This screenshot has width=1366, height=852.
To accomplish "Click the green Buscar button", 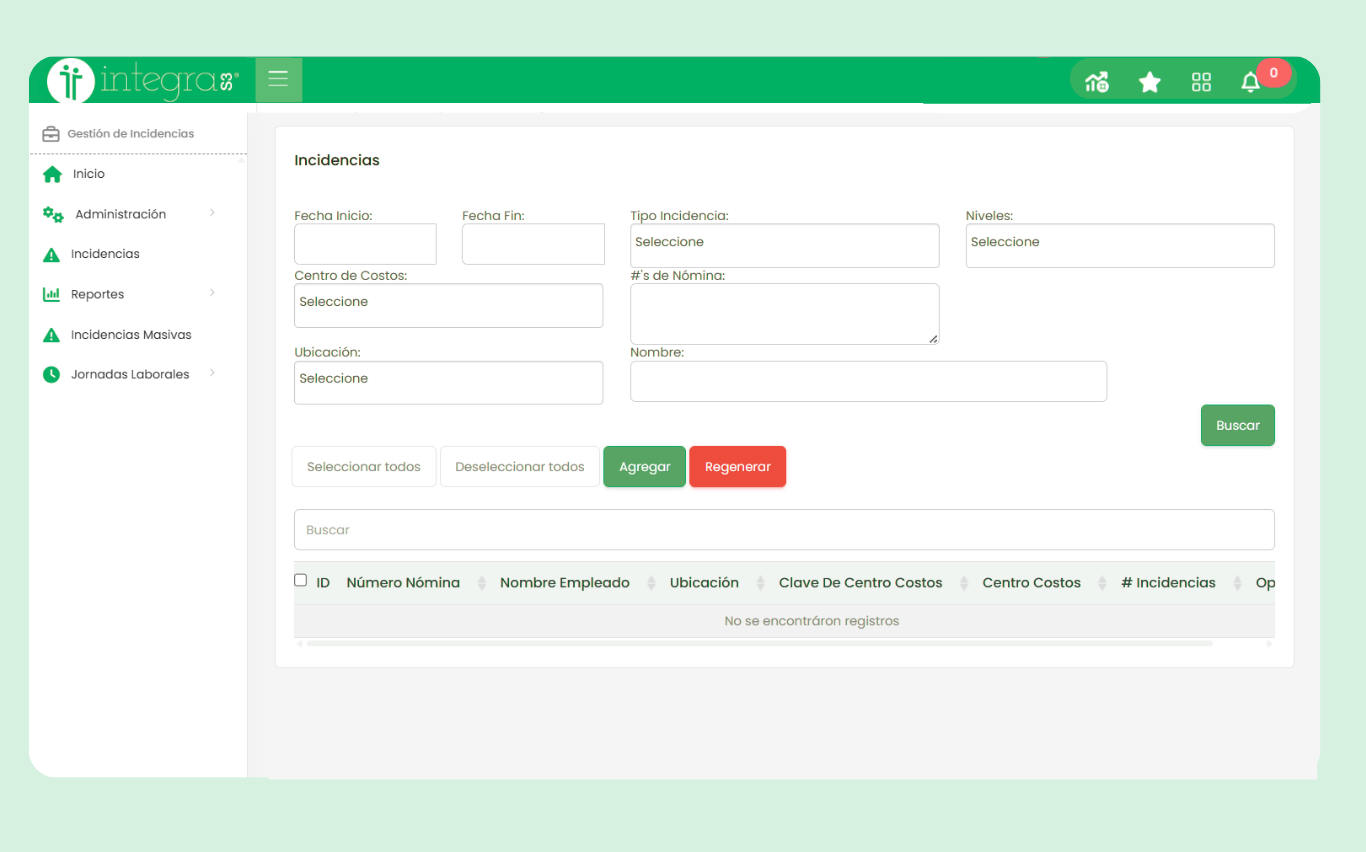I will click(x=1238, y=425).
